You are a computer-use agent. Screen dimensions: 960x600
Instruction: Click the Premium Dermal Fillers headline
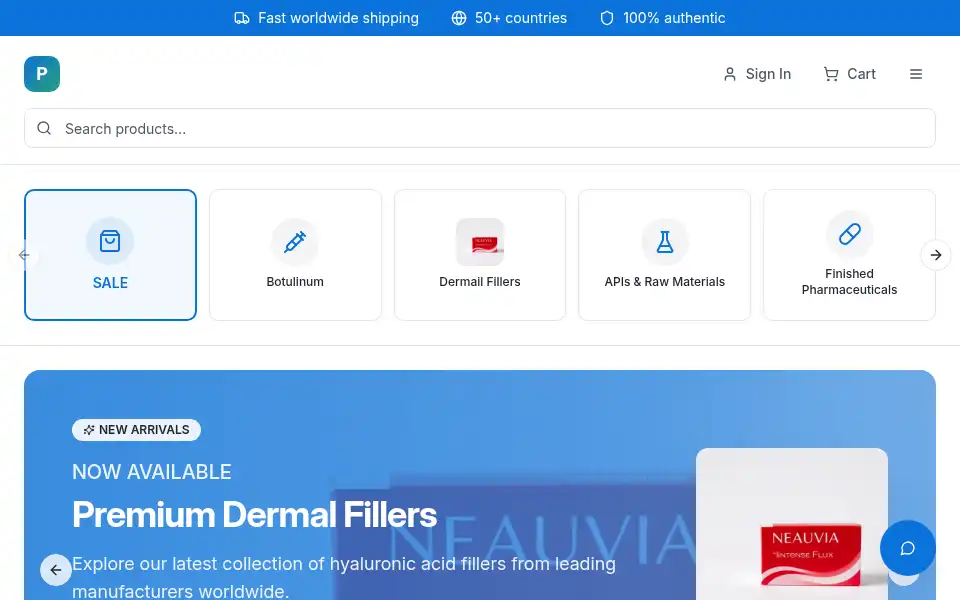254,514
